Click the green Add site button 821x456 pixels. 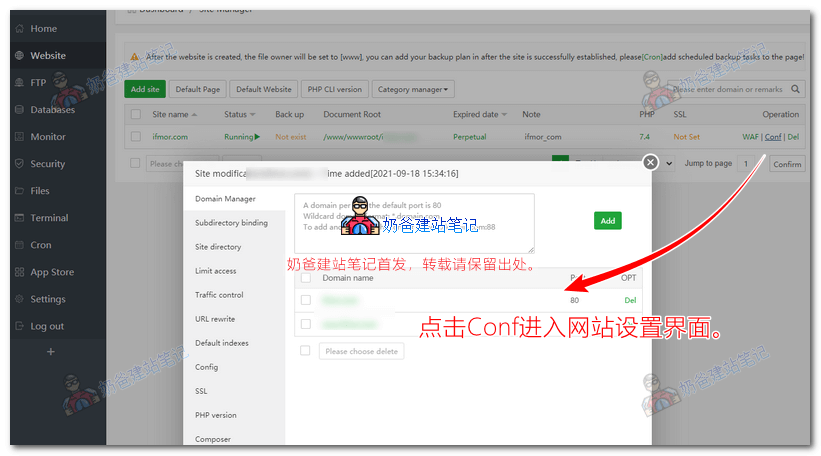(x=145, y=90)
